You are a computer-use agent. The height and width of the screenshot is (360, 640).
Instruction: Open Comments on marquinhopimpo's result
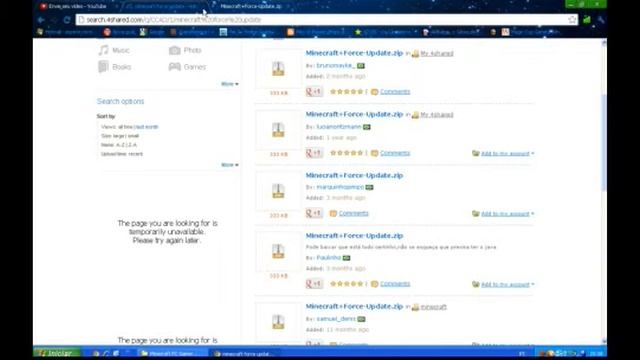[353, 213]
